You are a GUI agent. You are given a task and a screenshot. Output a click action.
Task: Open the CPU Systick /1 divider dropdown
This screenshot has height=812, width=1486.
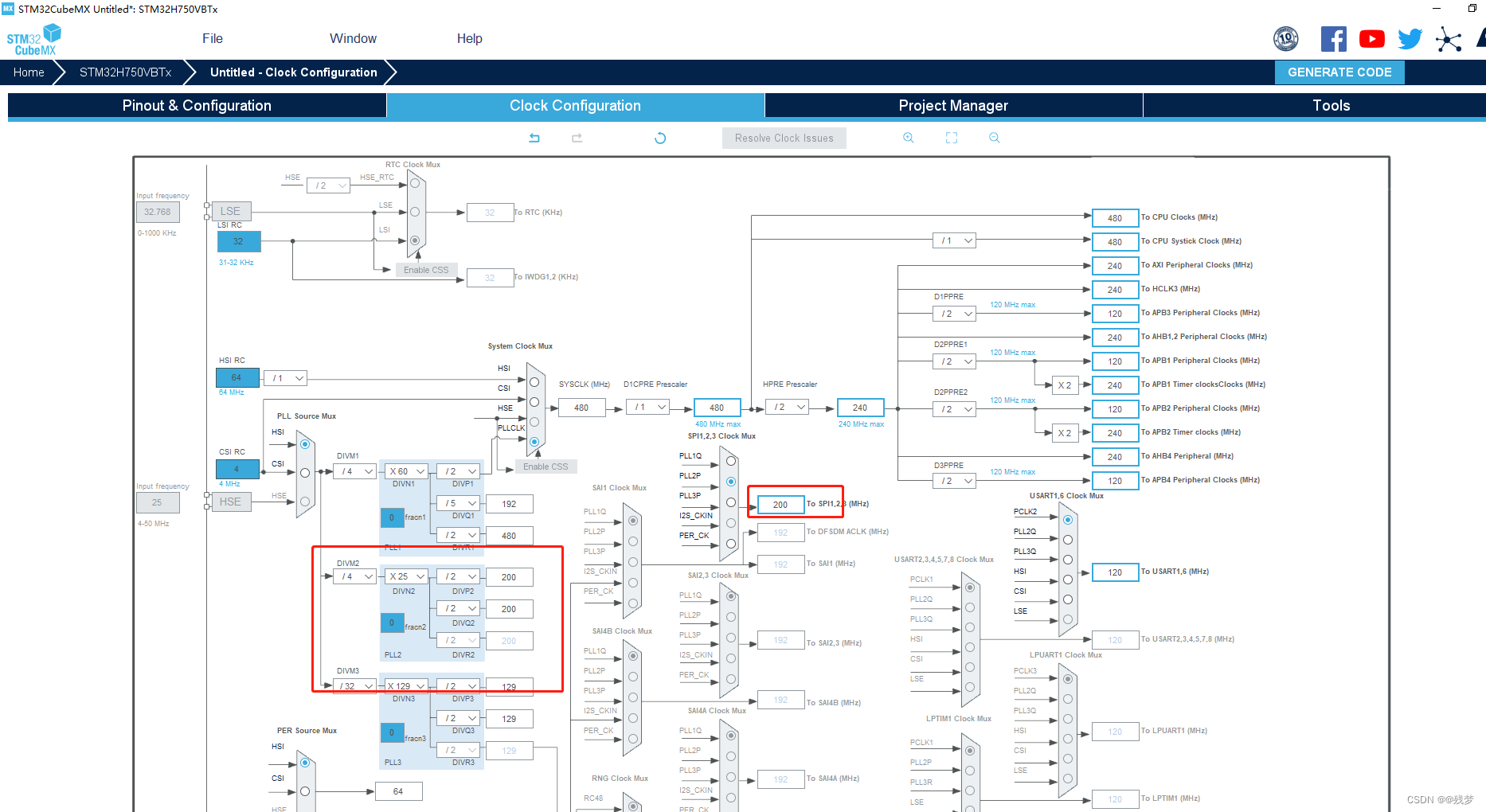[x=954, y=240]
